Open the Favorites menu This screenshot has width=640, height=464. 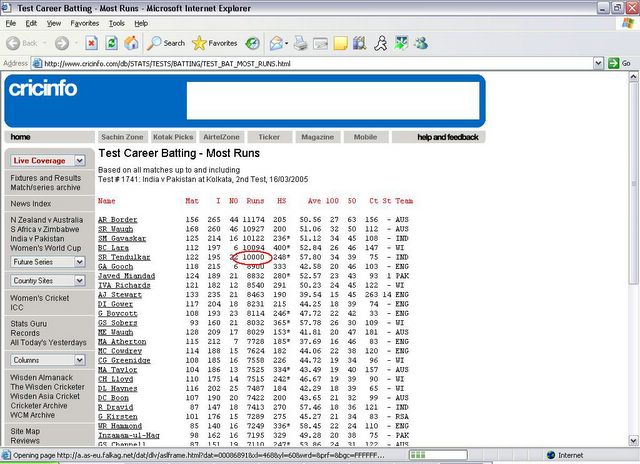click(x=84, y=23)
